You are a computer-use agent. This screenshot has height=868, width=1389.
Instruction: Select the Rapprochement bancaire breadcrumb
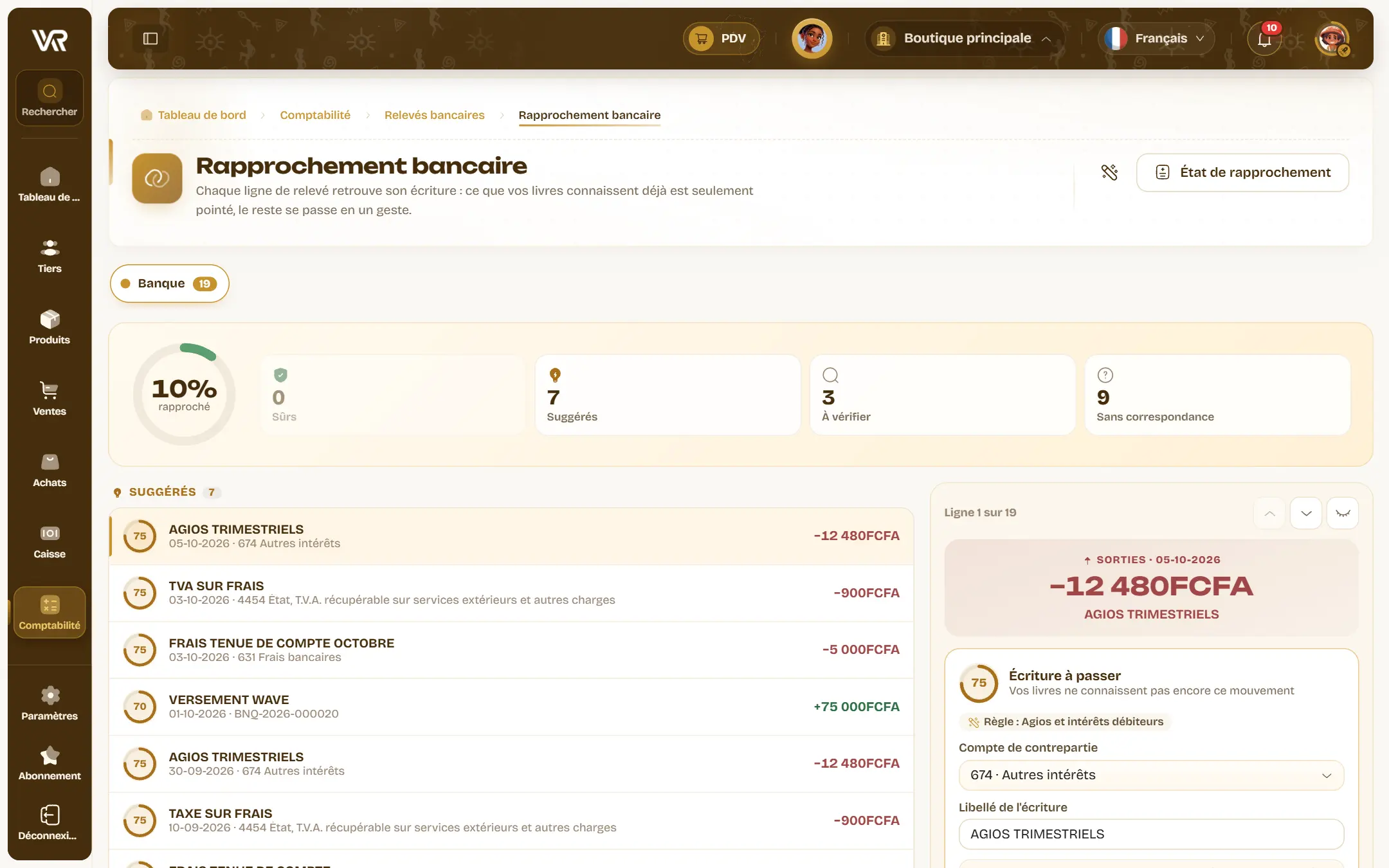pos(590,115)
